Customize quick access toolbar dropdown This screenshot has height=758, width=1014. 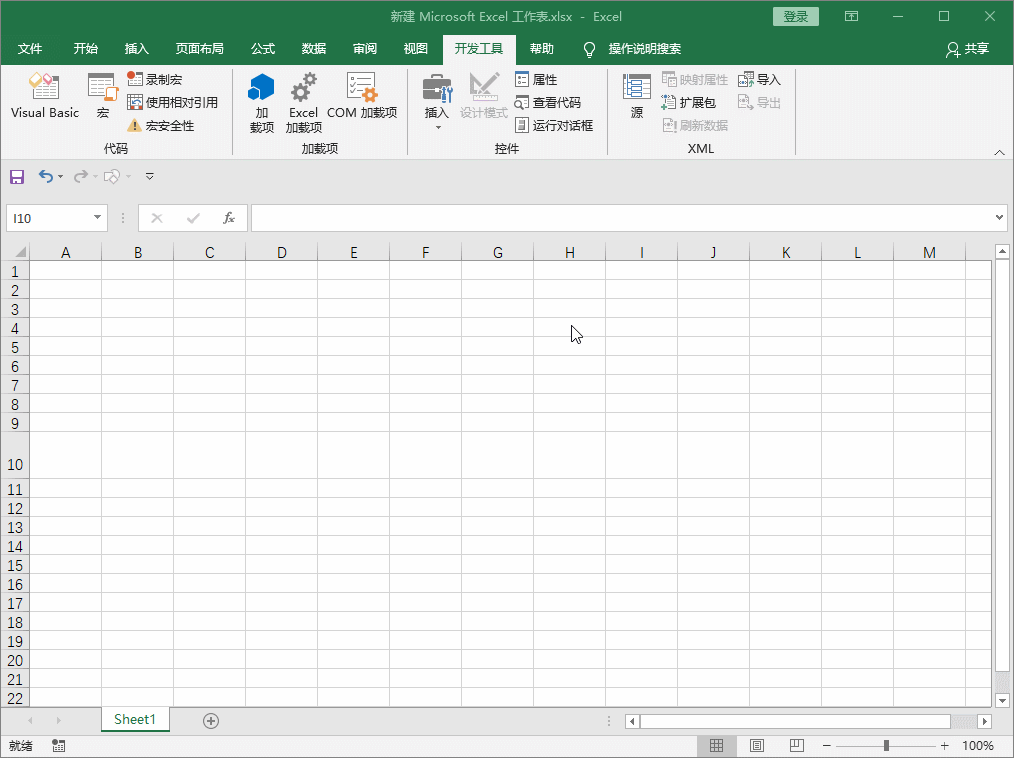click(150, 177)
